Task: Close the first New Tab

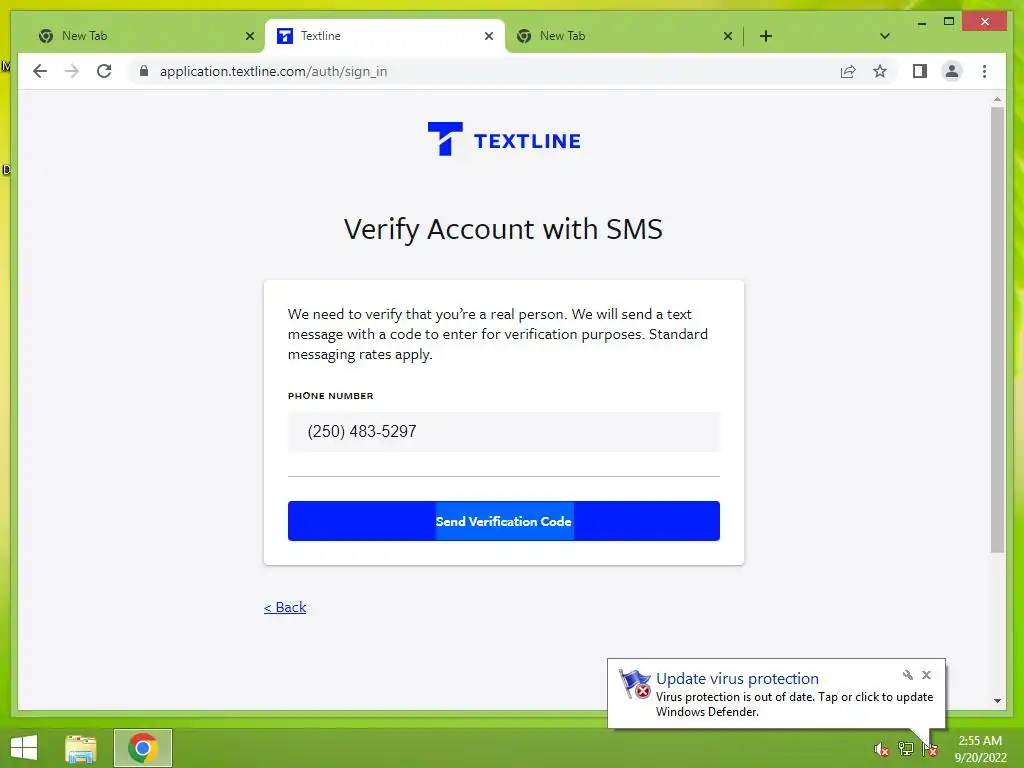Action: click(x=249, y=36)
